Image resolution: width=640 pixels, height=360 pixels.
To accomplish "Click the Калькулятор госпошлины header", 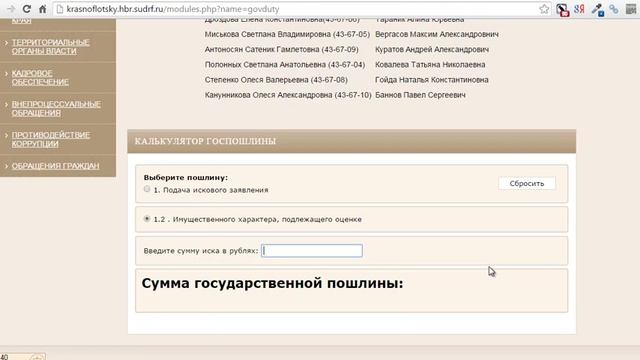I will click(x=351, y=141).
